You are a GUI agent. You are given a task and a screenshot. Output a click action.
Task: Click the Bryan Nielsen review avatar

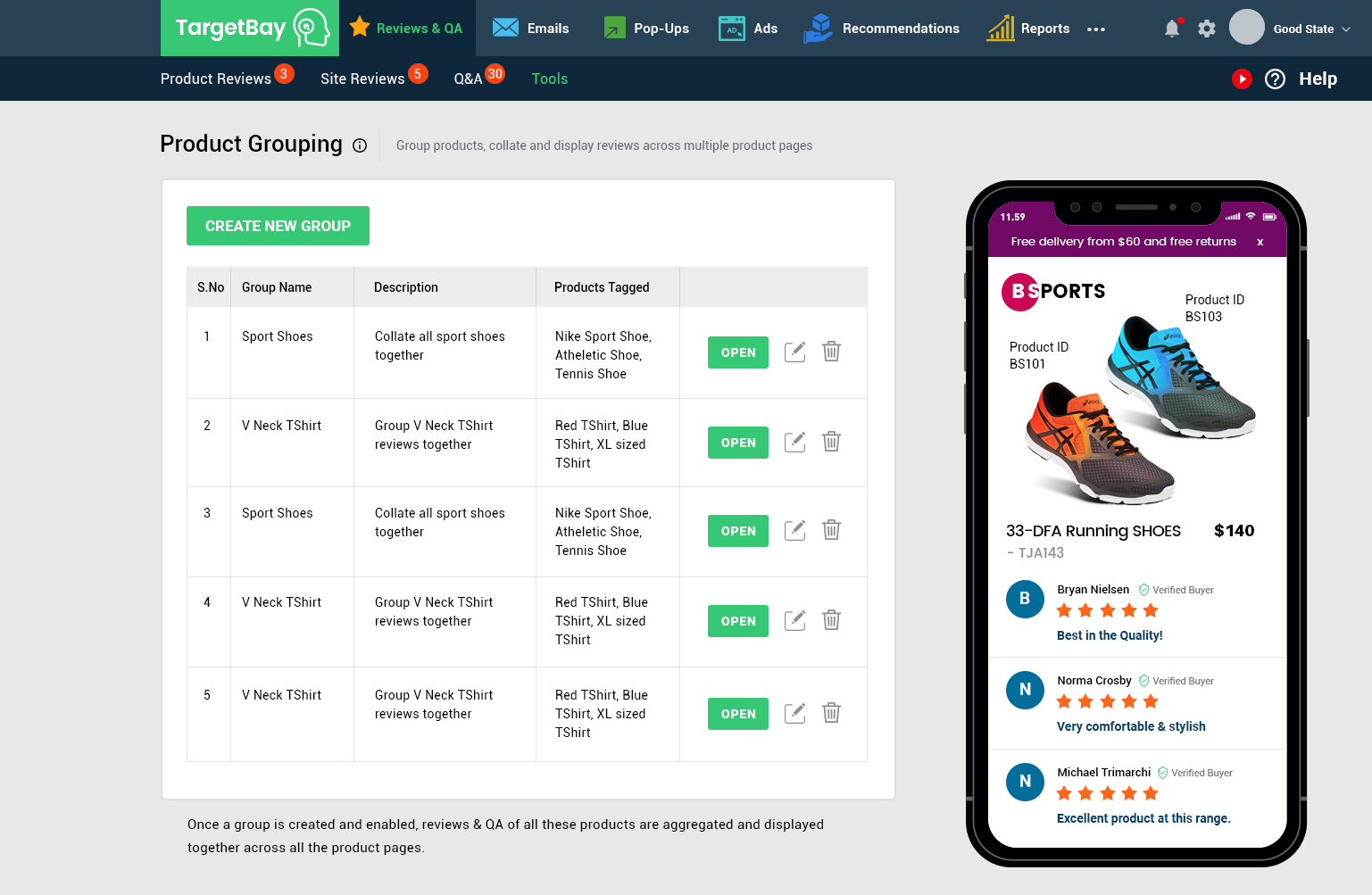1025,599
